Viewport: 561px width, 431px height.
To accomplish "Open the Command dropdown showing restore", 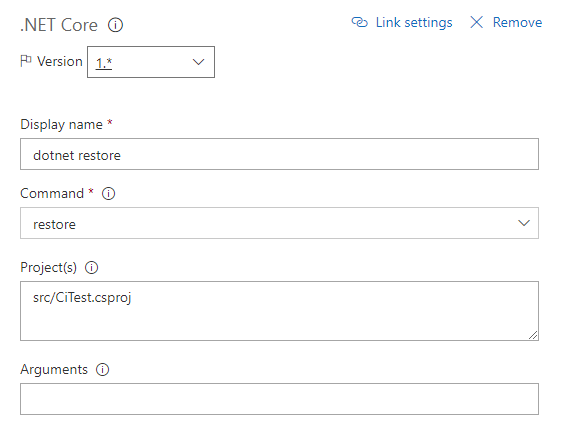I will [x=279, y=223].
